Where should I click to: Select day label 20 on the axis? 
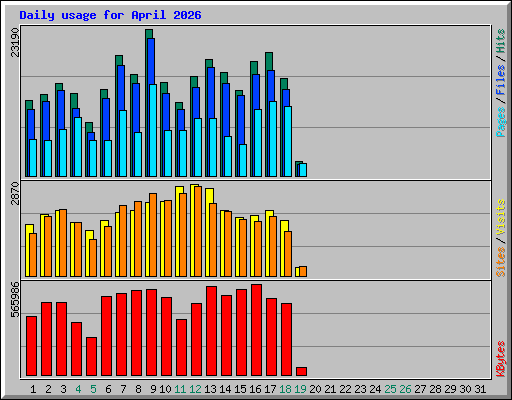[315, 389]
